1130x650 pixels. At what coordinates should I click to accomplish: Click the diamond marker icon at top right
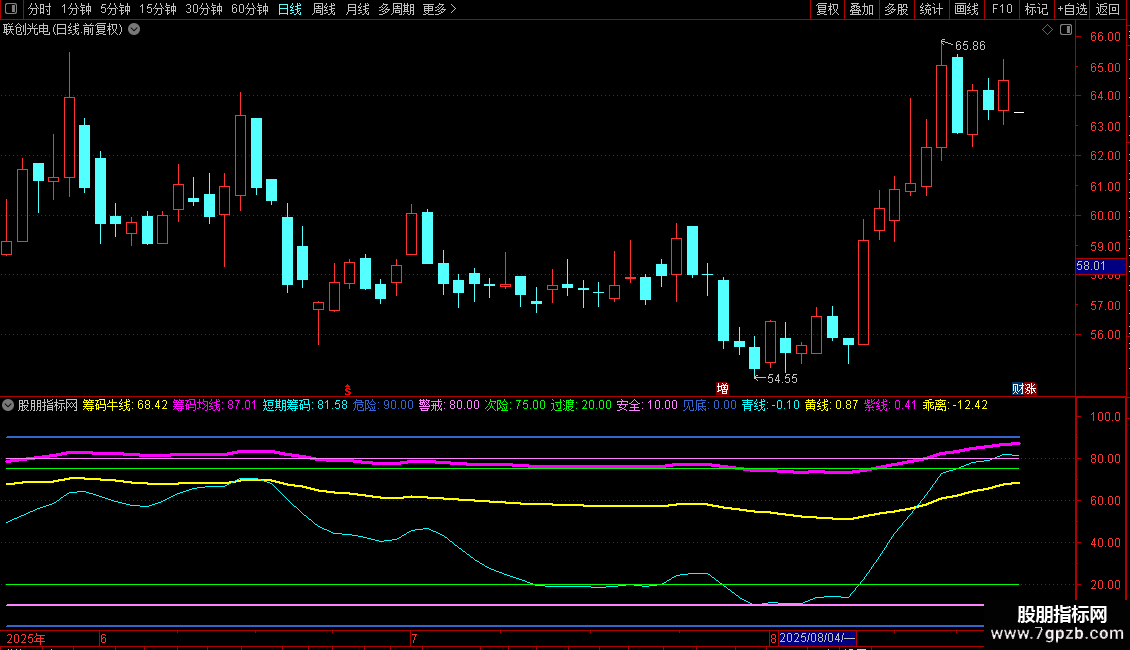click(1047, 30)
